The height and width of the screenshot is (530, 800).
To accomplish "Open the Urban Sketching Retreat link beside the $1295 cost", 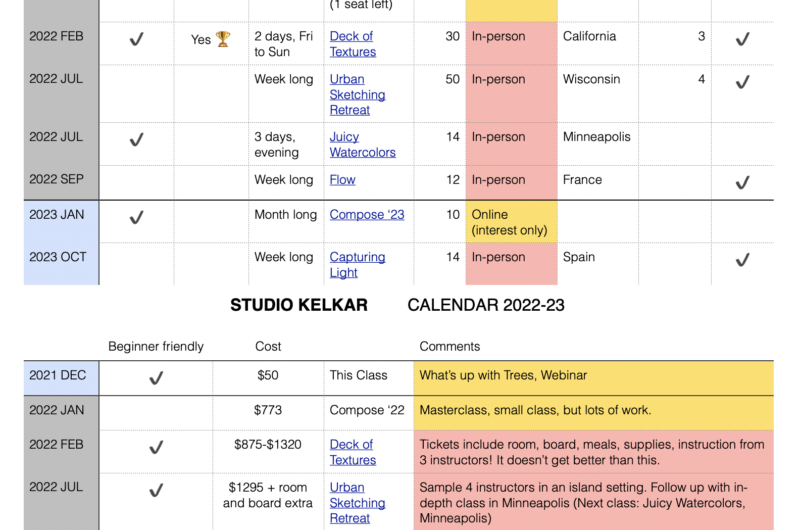I will click(357, 502).
